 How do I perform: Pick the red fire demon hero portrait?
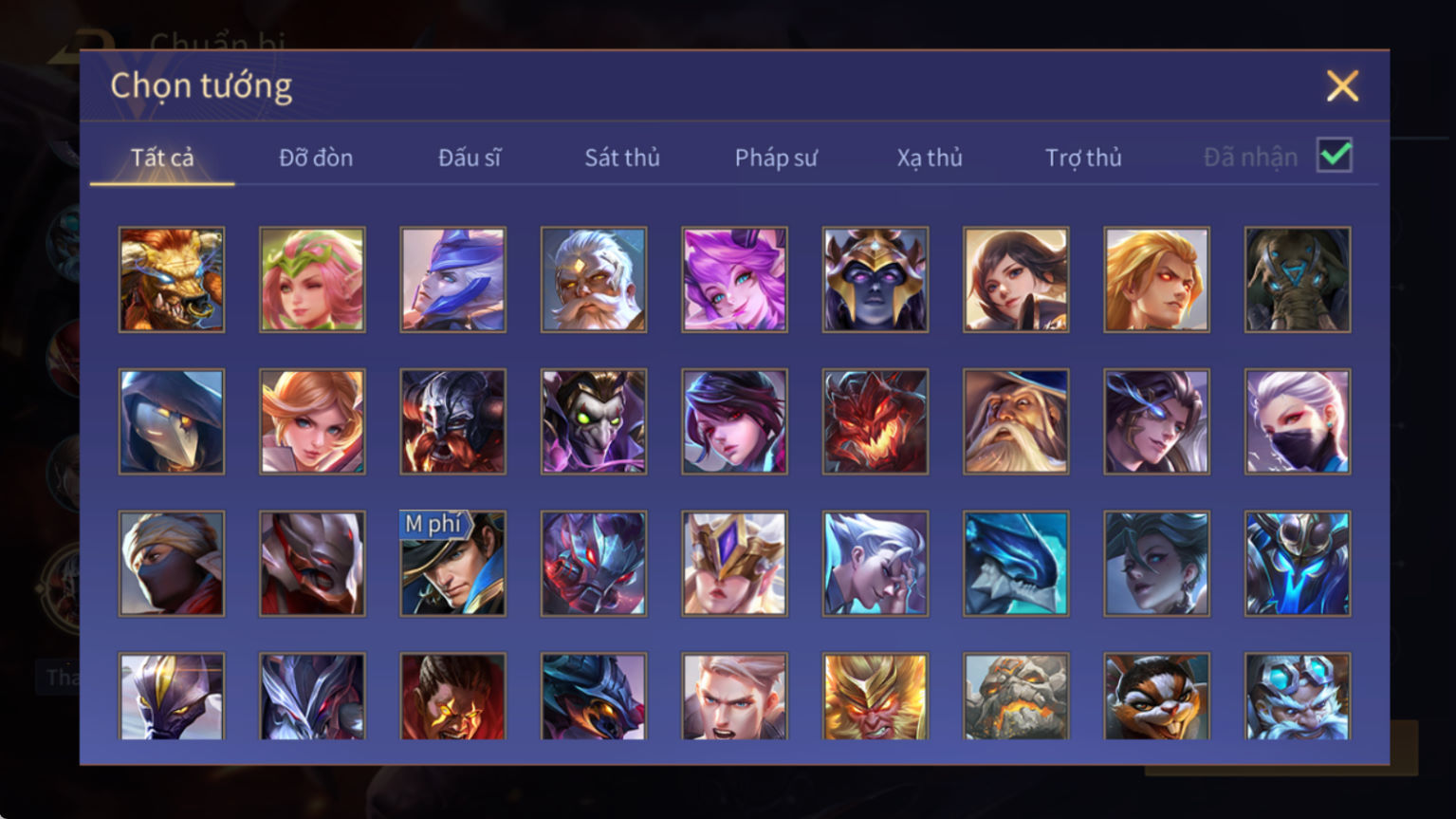[x=875, y=421]
